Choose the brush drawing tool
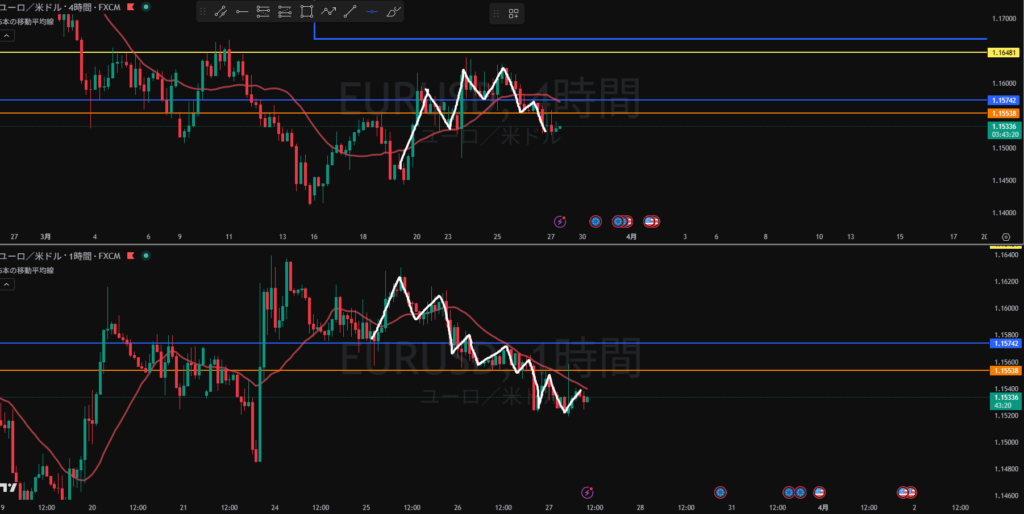 coord(394,12)
